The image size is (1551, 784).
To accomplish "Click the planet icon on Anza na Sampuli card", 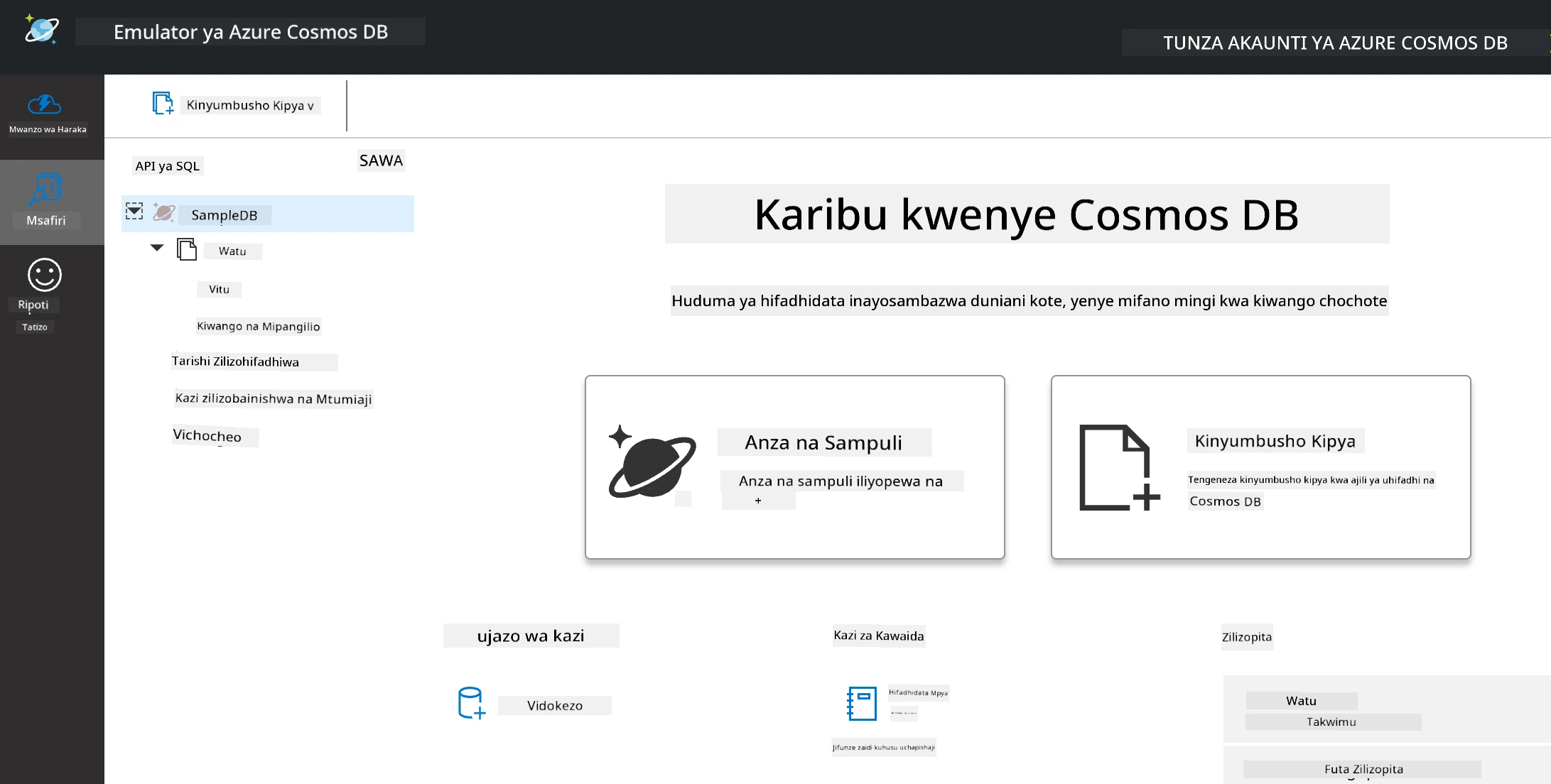I will (652, 462).
